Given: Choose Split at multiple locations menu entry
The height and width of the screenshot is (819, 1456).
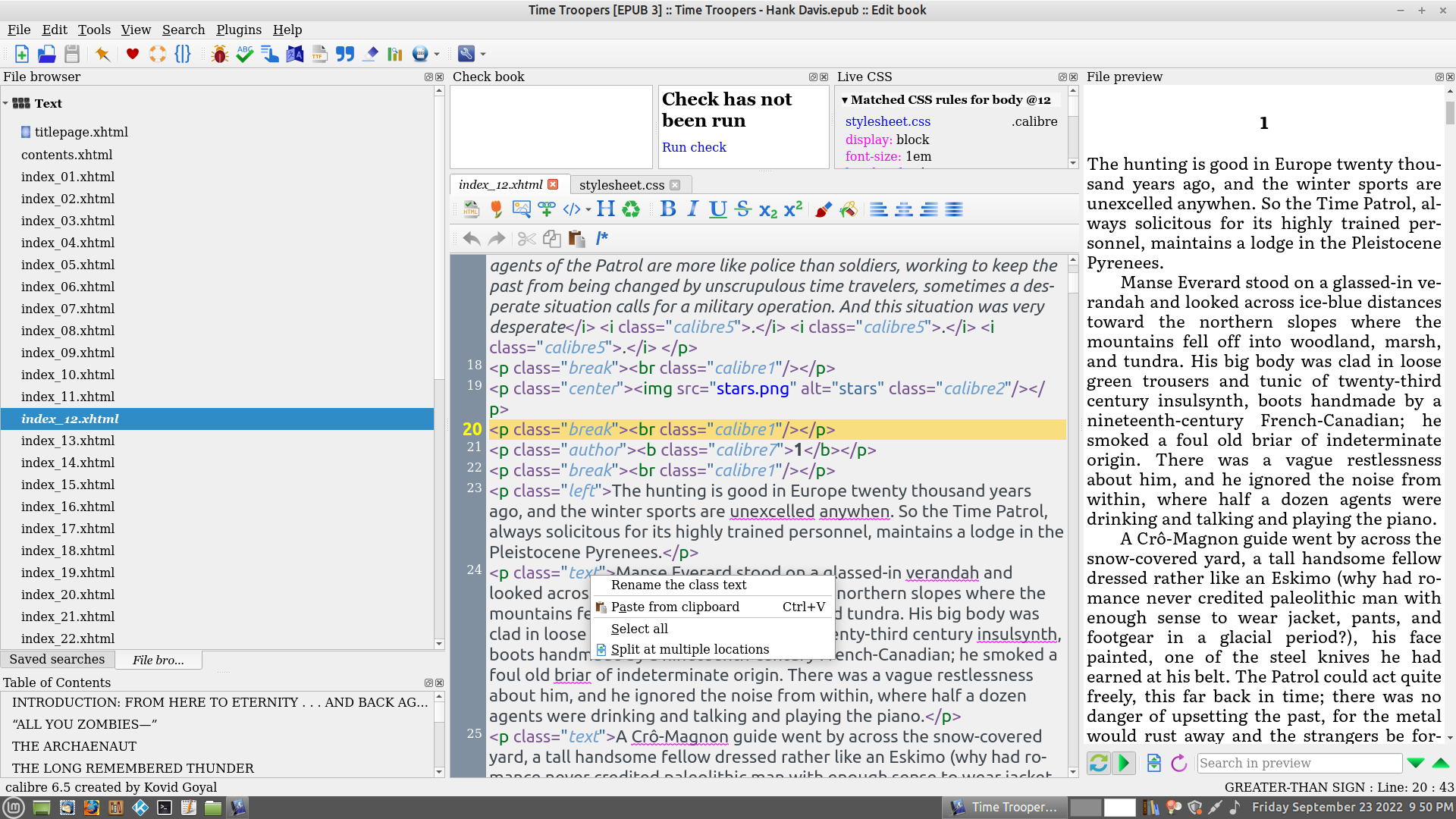Looking at the screenshot, I should coord(689,649).
